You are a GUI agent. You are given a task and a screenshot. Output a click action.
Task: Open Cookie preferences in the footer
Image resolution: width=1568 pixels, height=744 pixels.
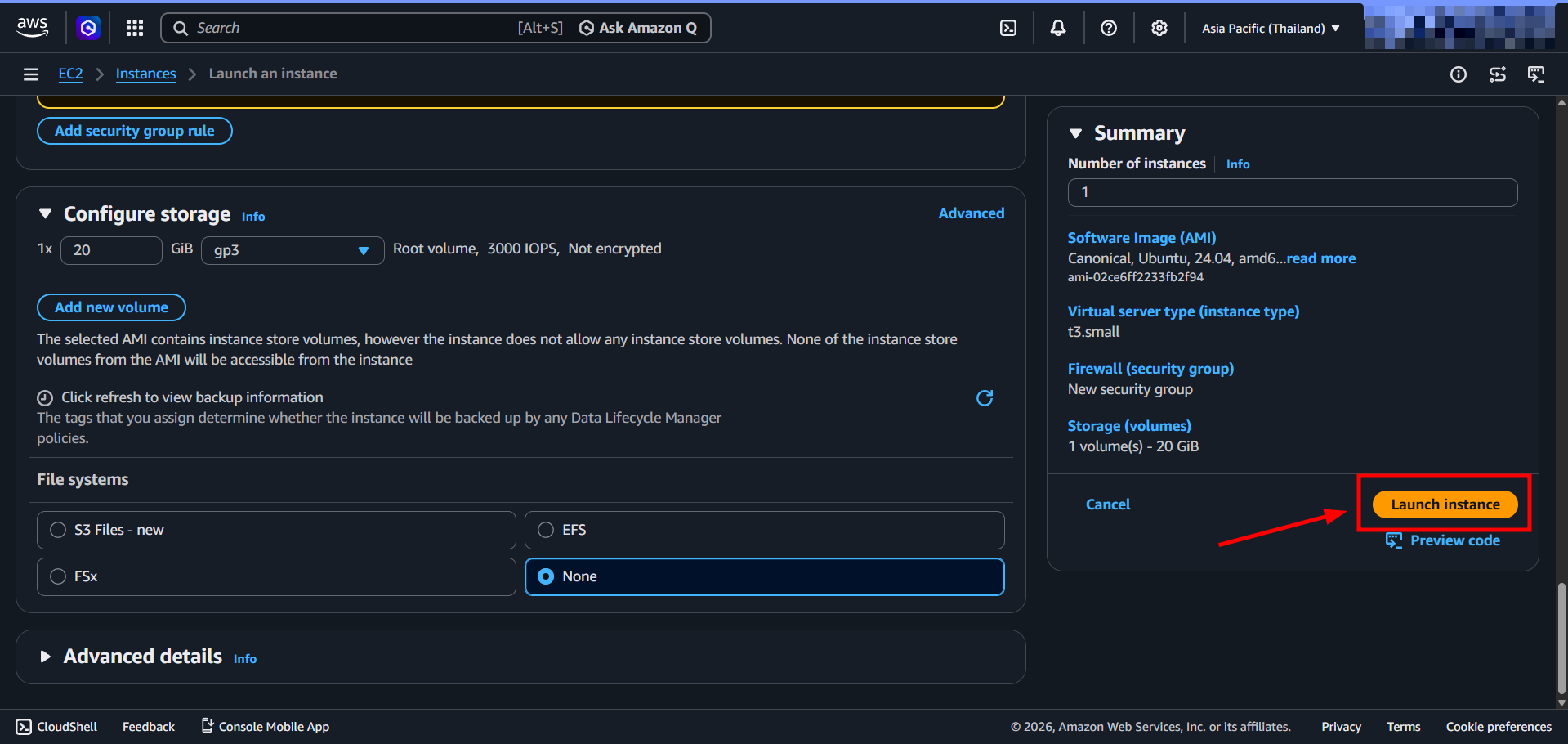(x=1499, y=727)
